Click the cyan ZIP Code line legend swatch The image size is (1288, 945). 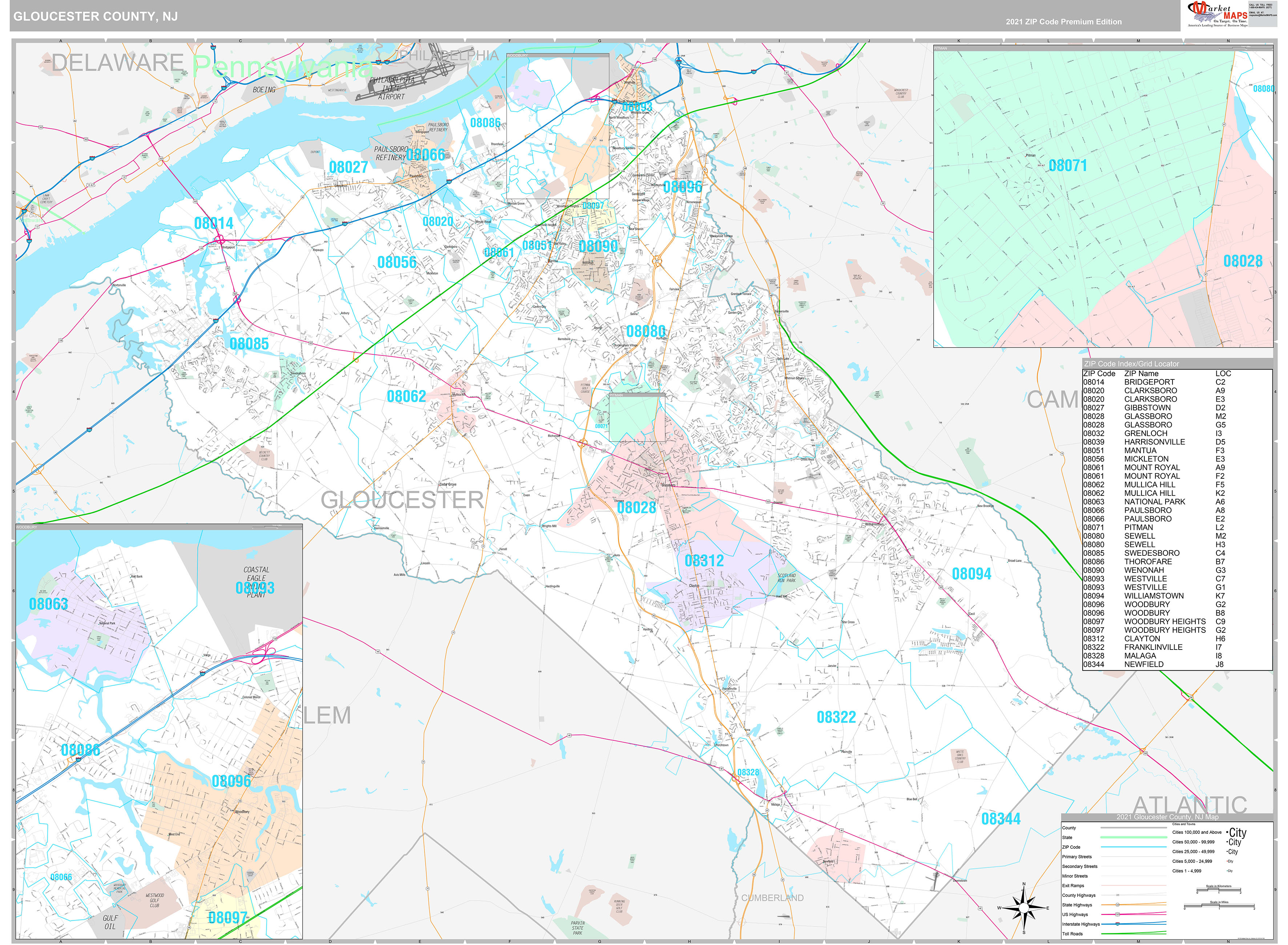click(x=1134, y=847)
